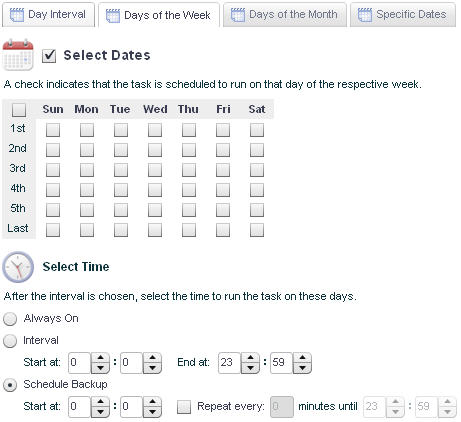Check the 1st Sunday checkbox
Viewport: 461px width, 422px height.
pos(53,130)
